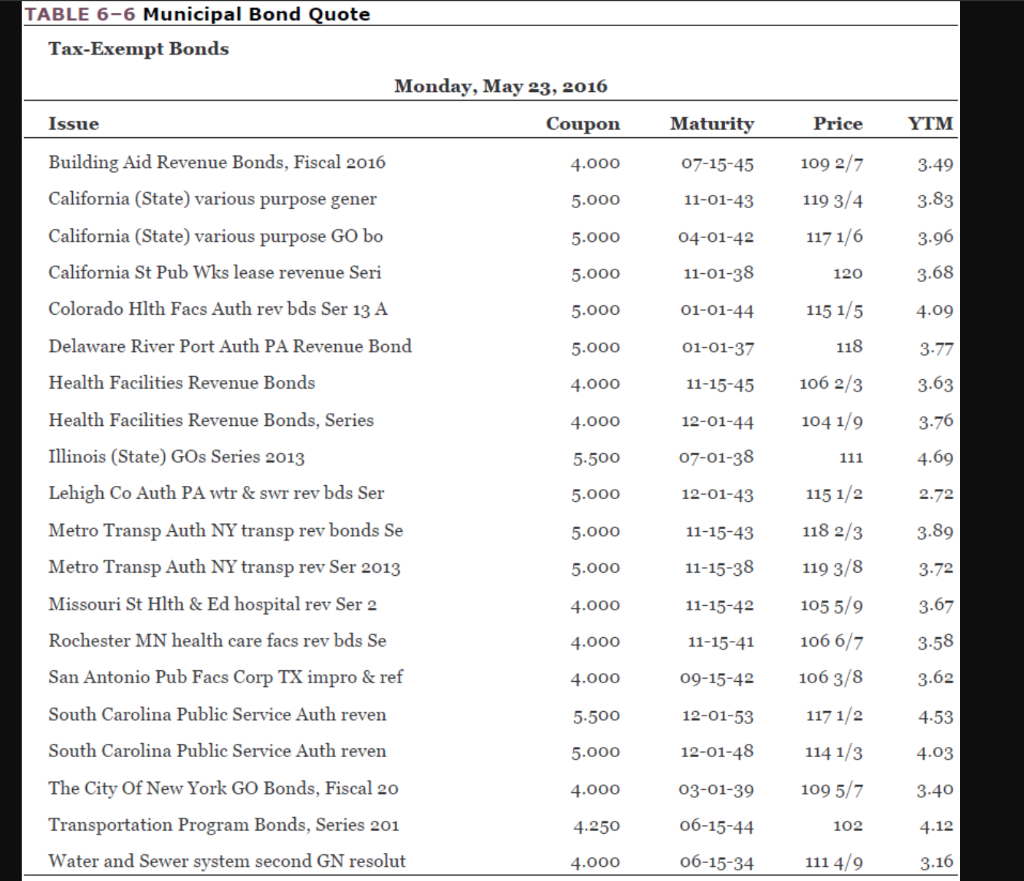This screenshot has width=1024, height=881.
Task: Click the Tax-Exempt Bonds heading
Action: point(138,48)
